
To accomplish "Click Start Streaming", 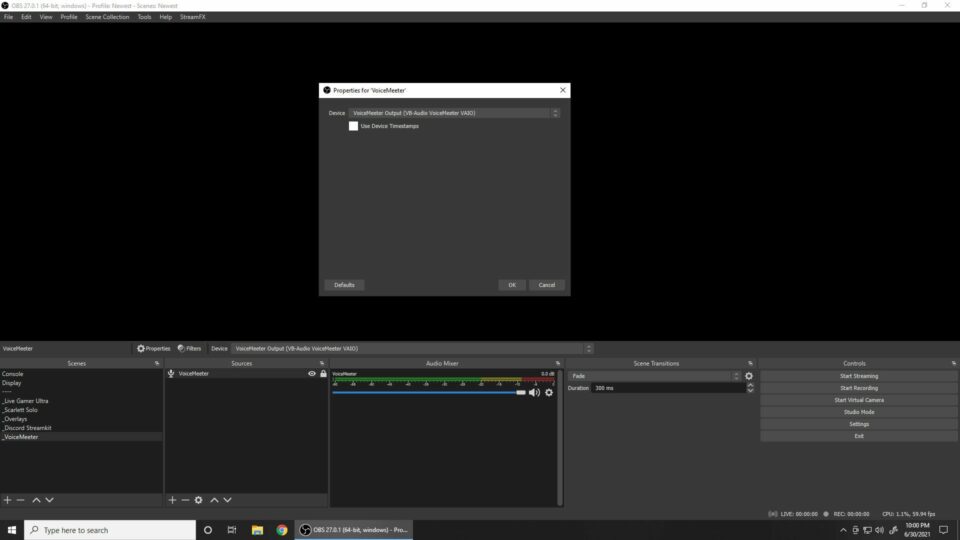I will tap(859, 376).
